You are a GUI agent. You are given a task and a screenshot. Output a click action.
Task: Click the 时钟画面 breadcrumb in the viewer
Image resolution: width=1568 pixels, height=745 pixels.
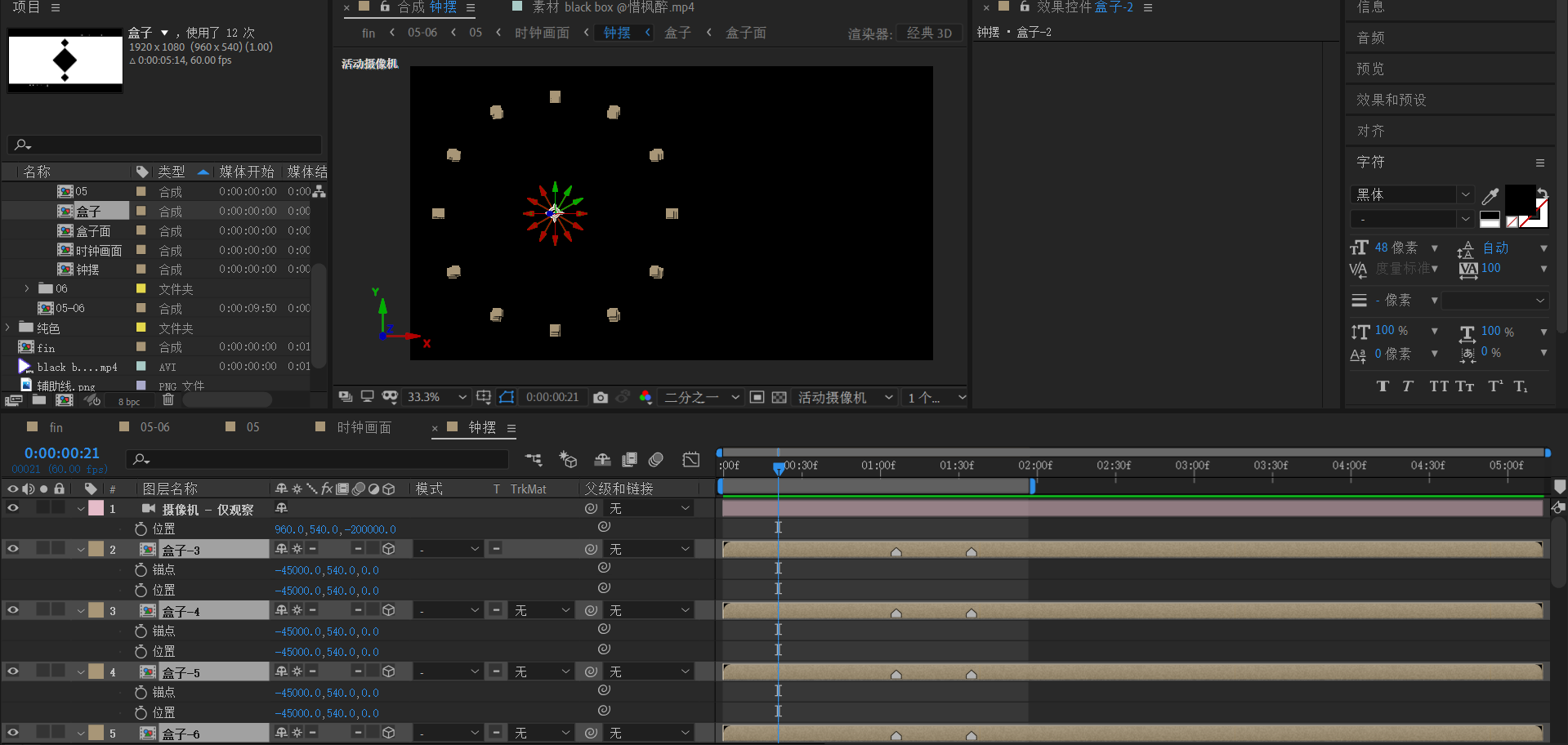pyautogui.click(x=542, y=33)
